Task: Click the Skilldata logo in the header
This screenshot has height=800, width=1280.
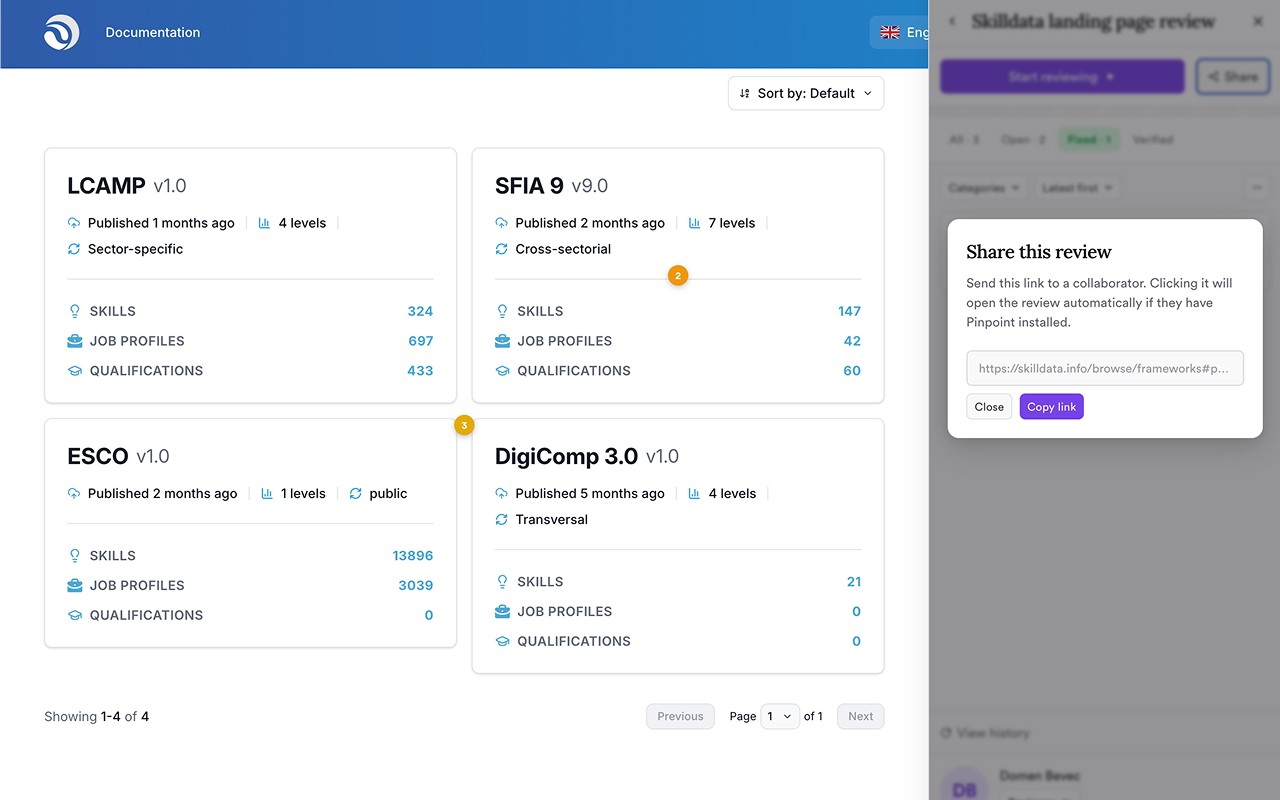Action: click(61, 33)
